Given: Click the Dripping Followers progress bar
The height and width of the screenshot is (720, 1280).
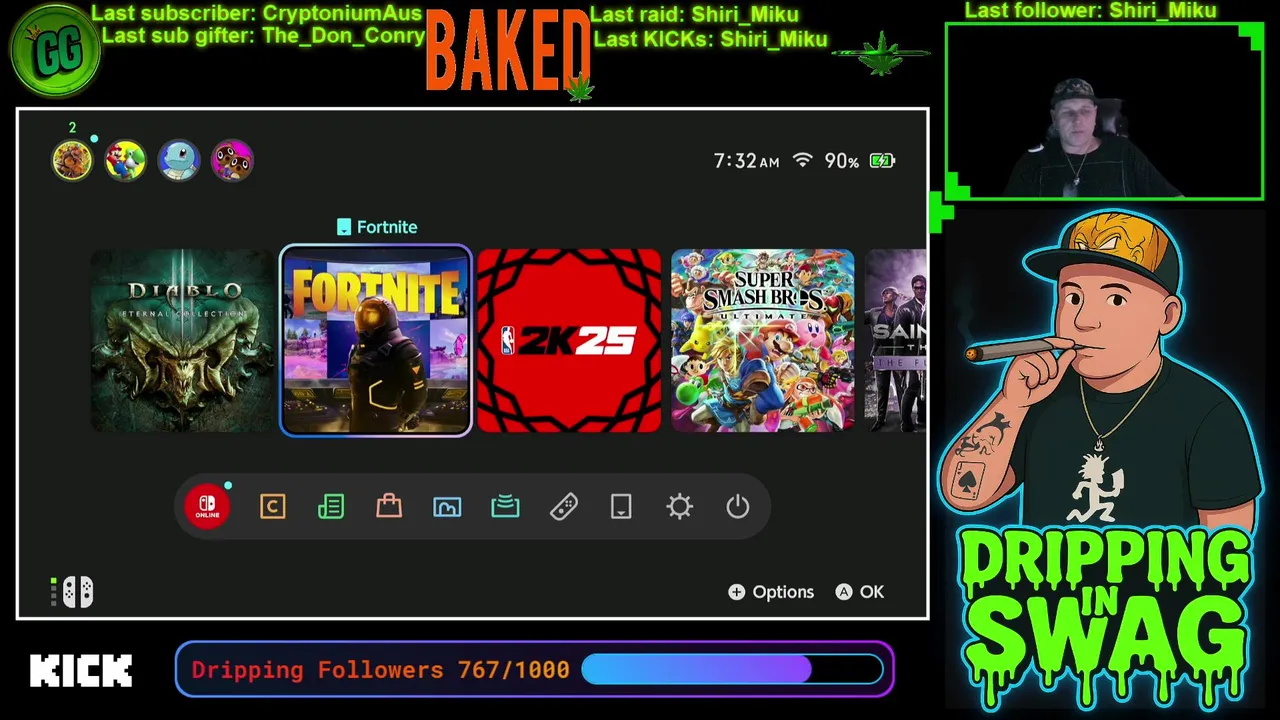Looking at the screenshot, I should pos(732,670).
